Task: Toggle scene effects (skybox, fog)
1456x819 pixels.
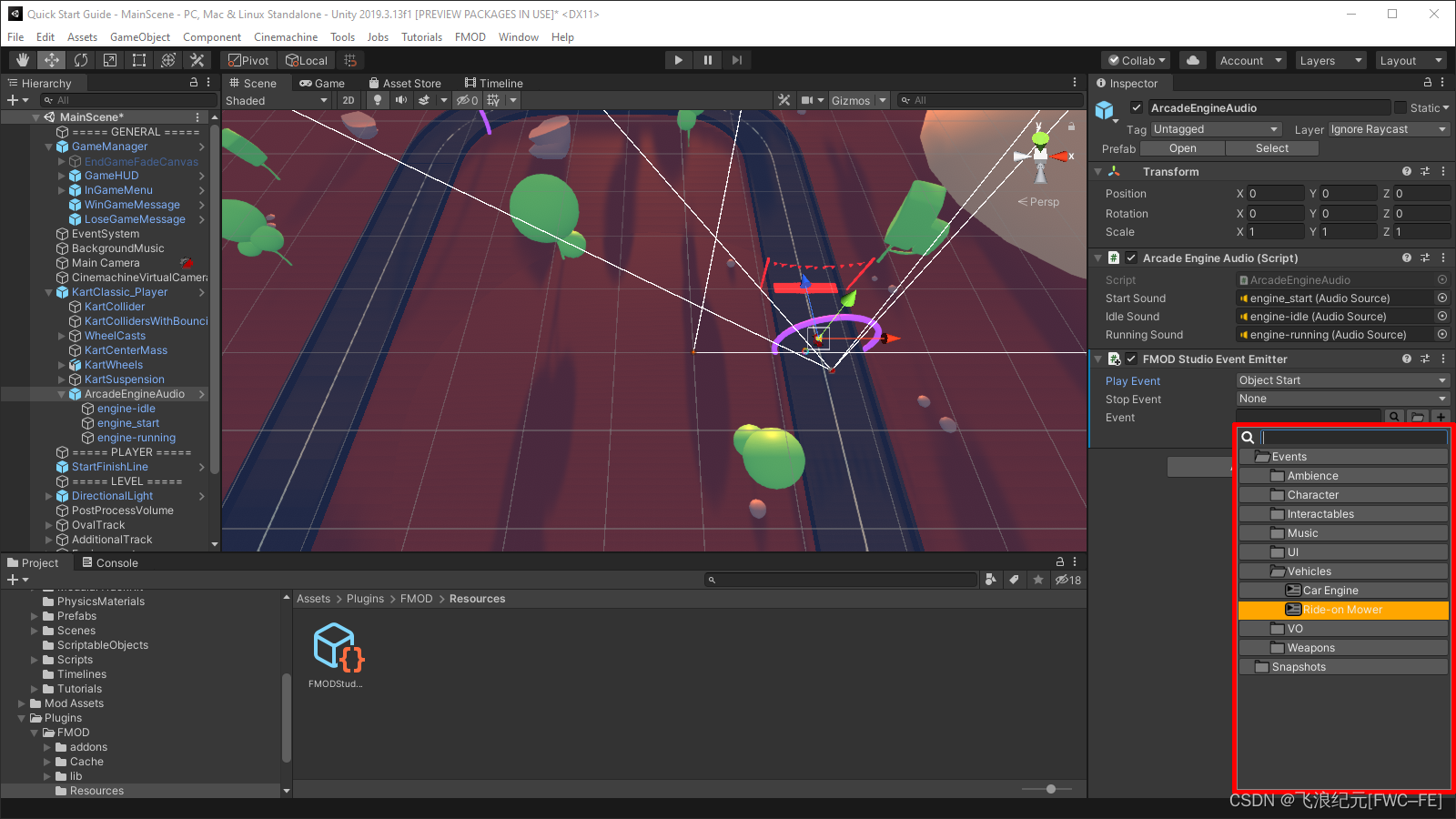Action: coord(424,100)
